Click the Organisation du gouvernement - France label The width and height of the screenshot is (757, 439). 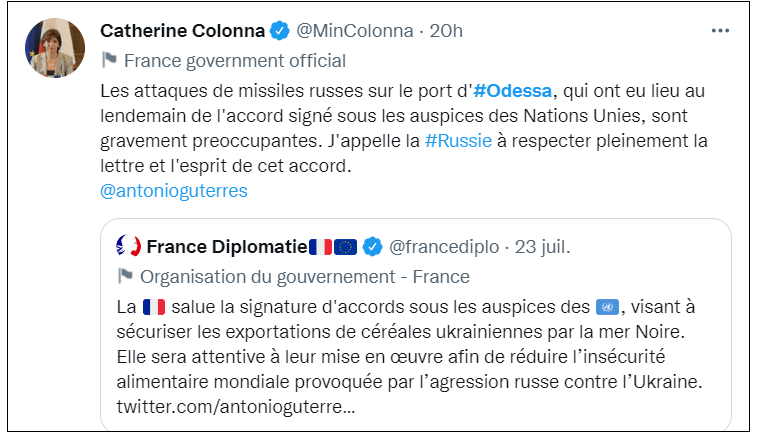click(305, 277)
